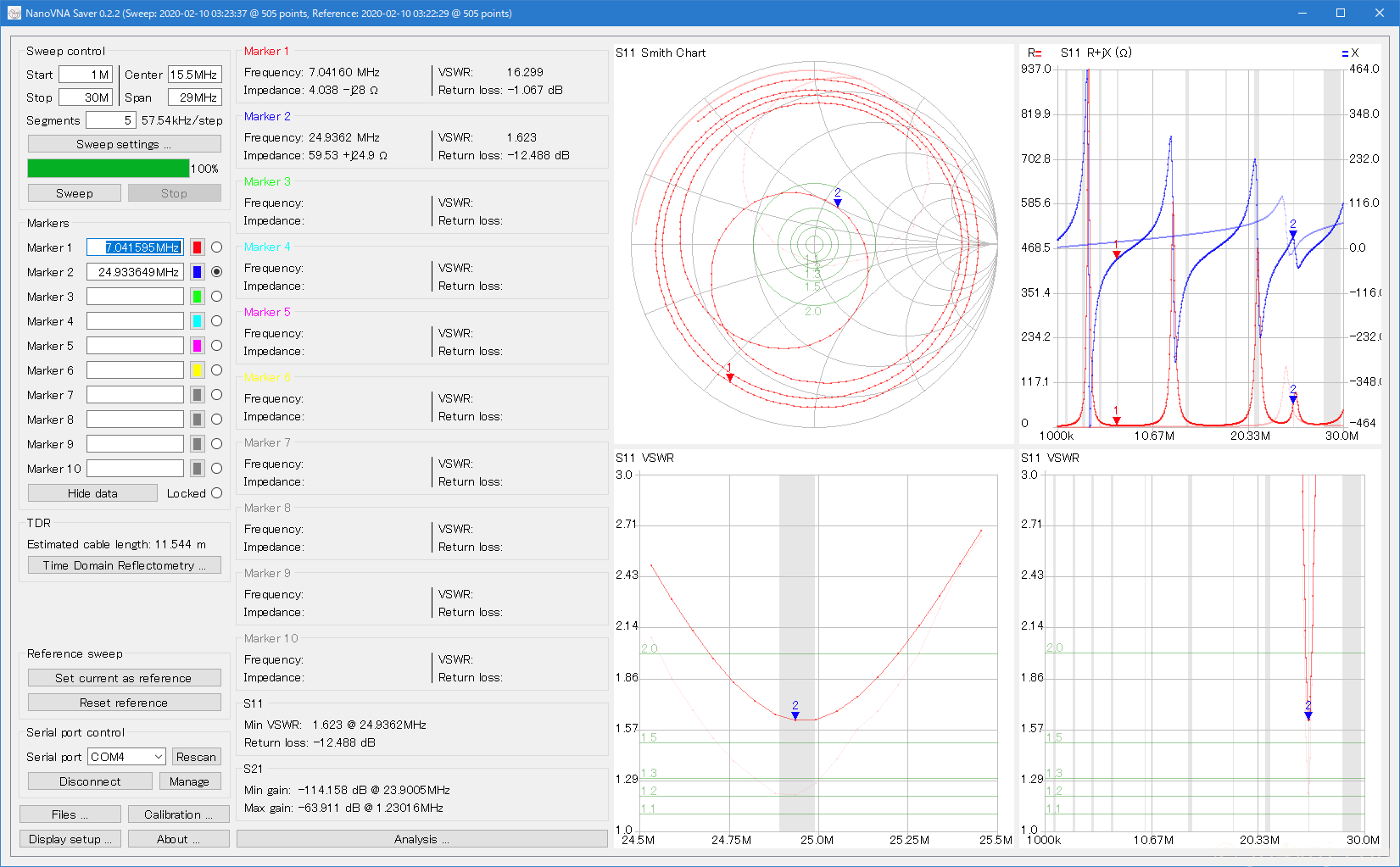Click marker 2 on the Smith chart
This screenshot has height=867, width=1400.
[x=838, y=203]
